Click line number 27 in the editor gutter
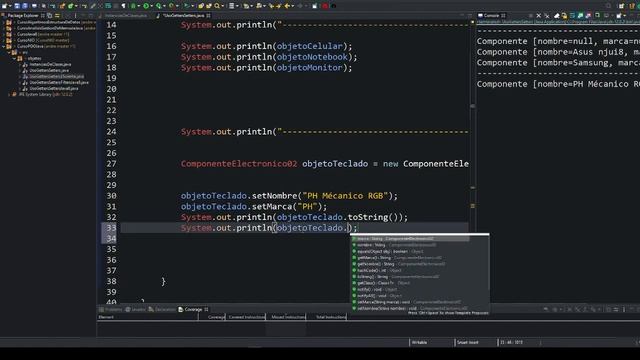Viewport: 640px width, 360px height. coord(111,164)
